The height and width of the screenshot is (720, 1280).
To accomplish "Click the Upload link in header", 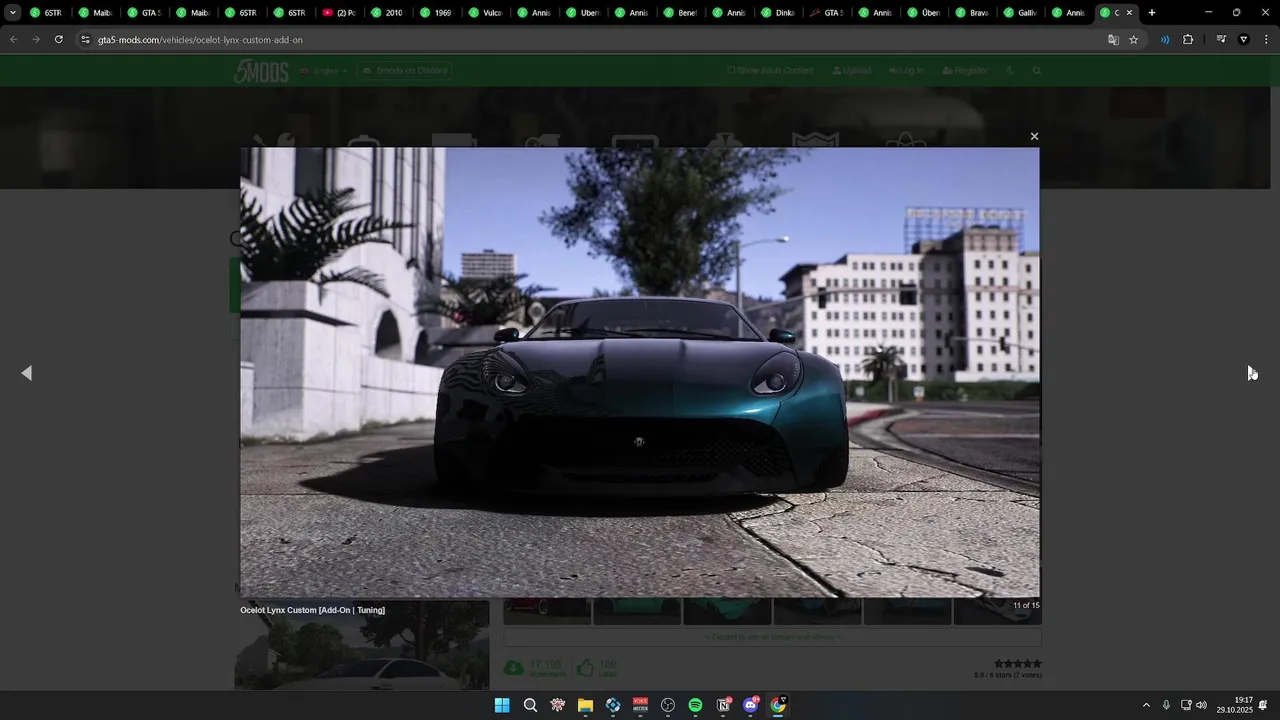I will [851, 71].
